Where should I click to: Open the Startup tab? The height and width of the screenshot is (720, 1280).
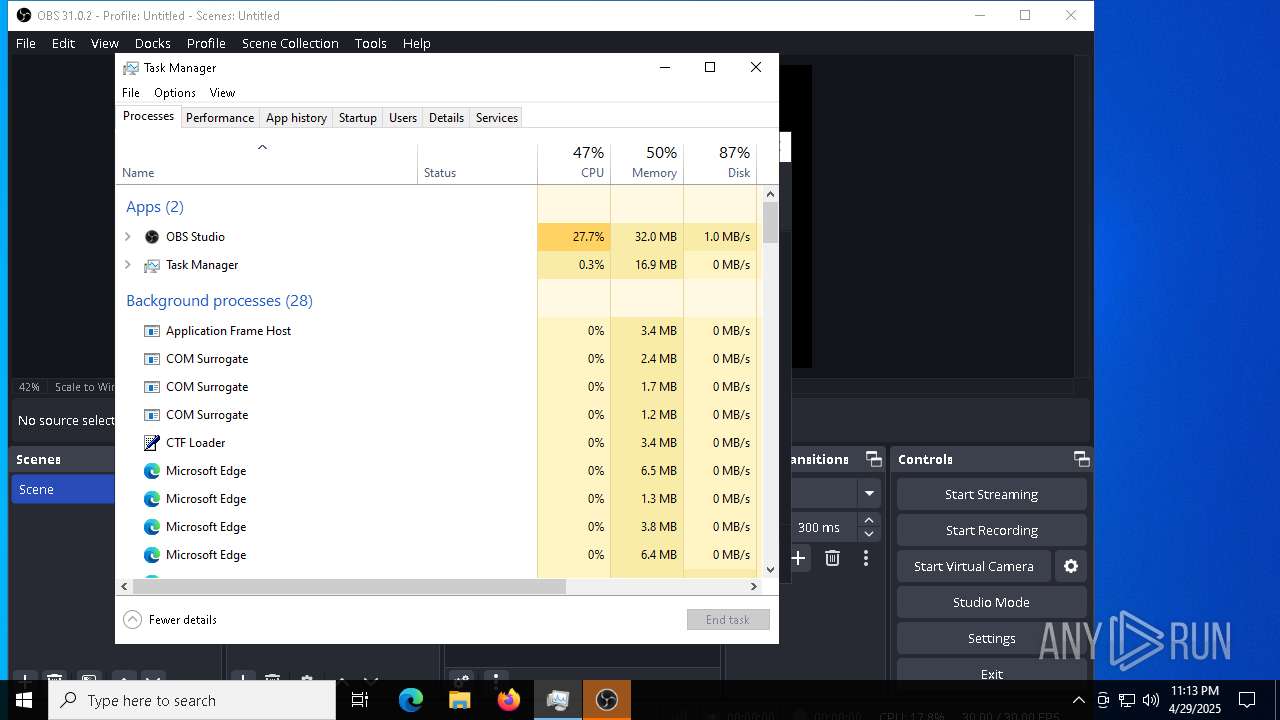tap(357, 117)
